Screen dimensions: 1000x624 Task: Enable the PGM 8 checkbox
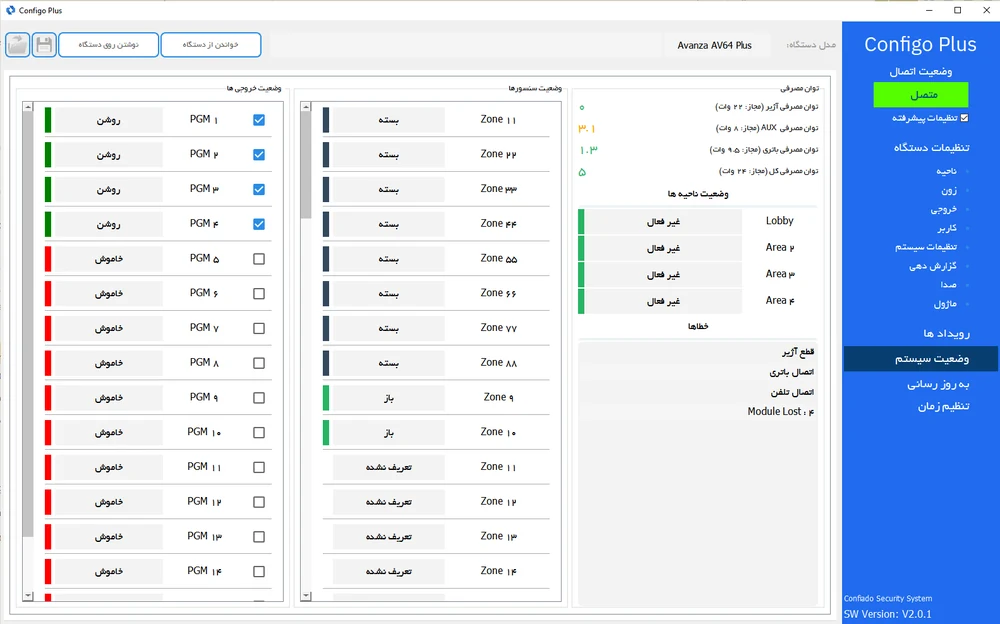tap(259, 363)
